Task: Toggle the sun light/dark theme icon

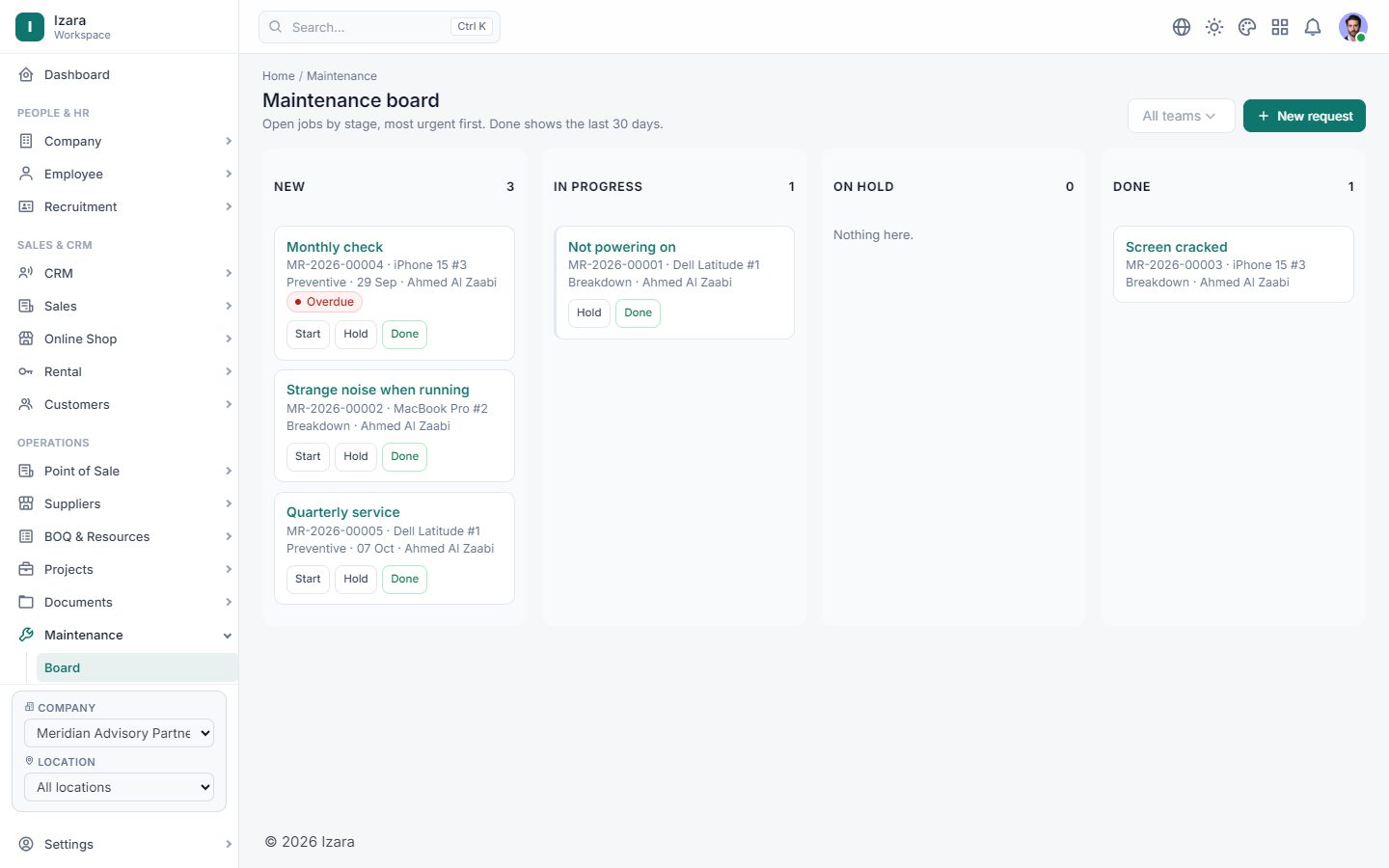Action: [x=1214, y=27]
